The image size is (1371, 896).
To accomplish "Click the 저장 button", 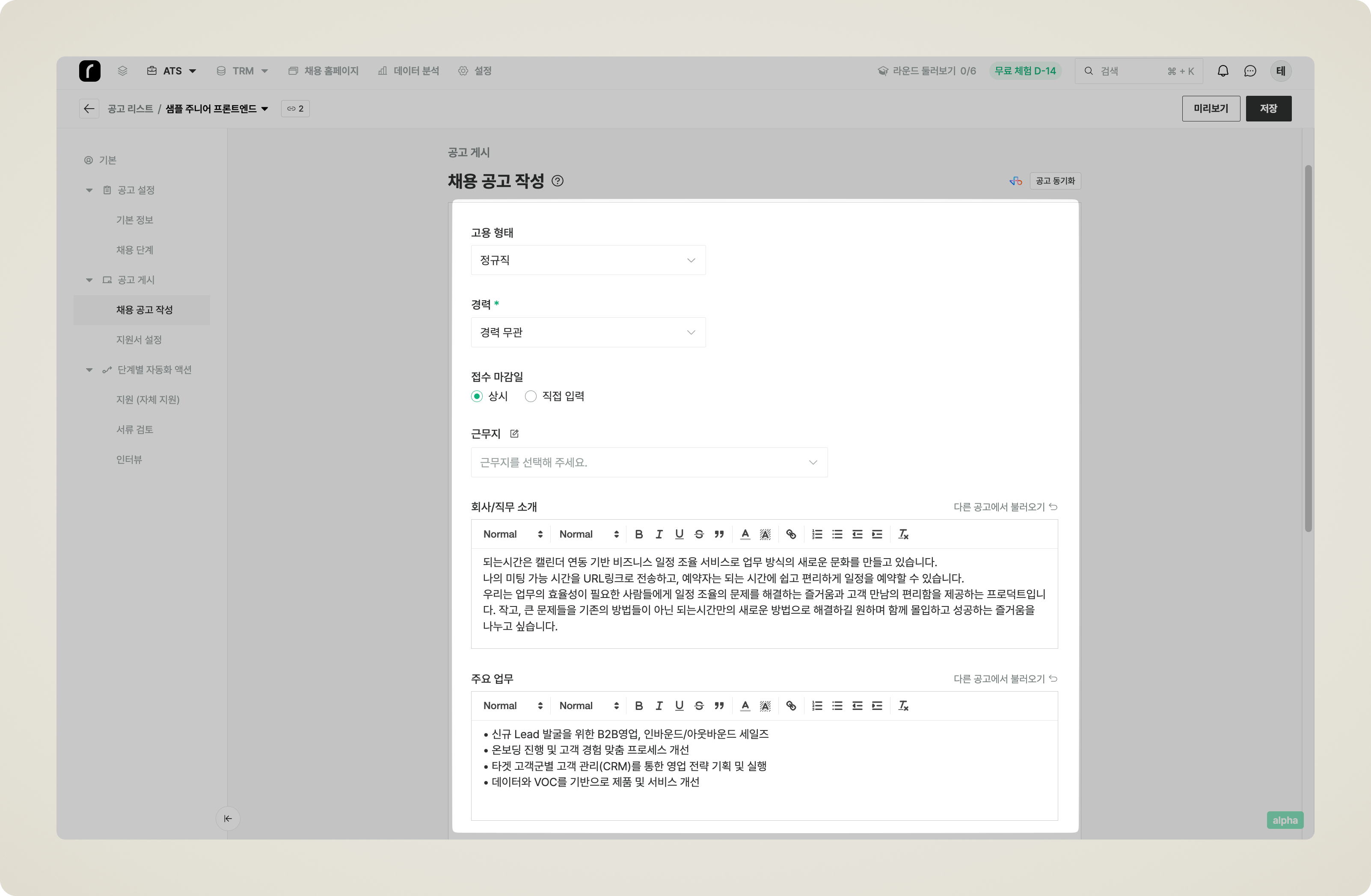I will pyautogui.click(x=1268, y=109).
